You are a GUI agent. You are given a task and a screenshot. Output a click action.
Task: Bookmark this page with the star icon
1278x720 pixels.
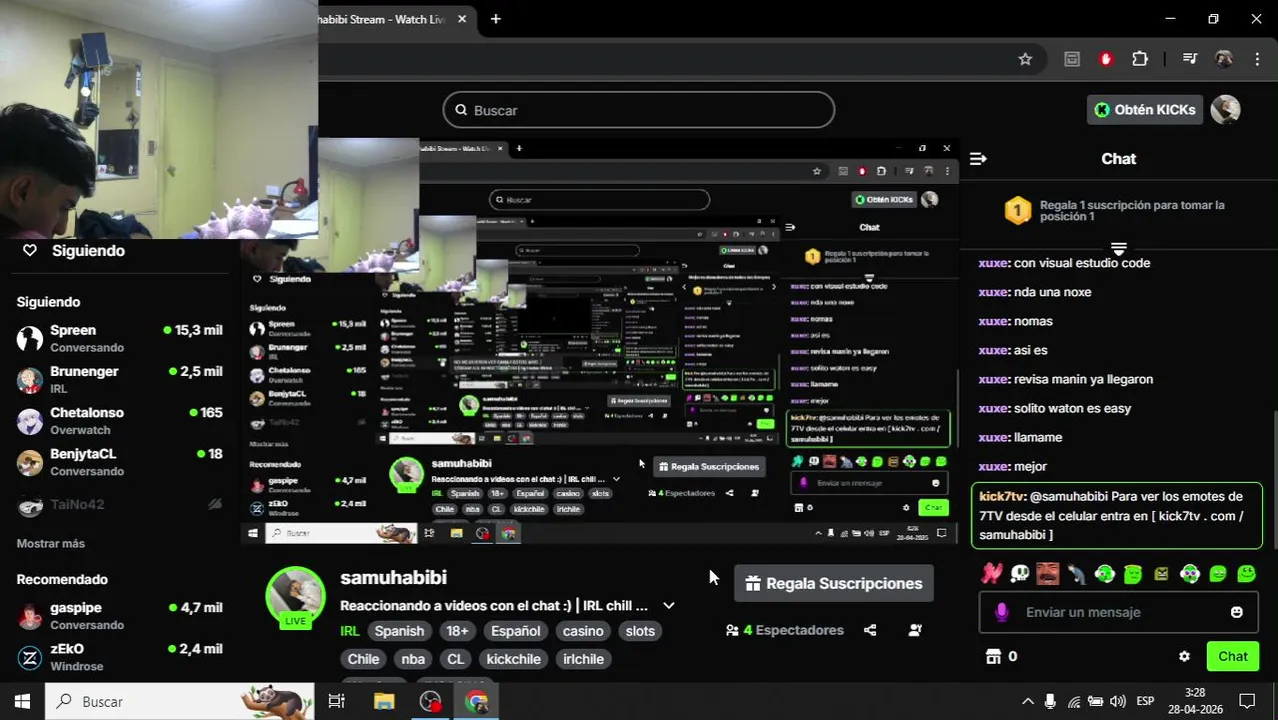(x=1025, y=59)
